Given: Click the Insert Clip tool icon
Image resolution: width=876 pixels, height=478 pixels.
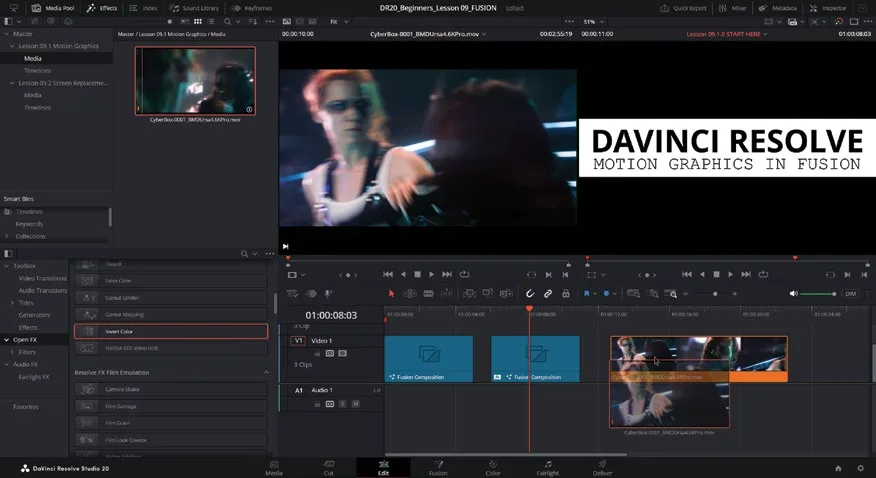Looking at the screenshot, I should [x=470, y=294].
